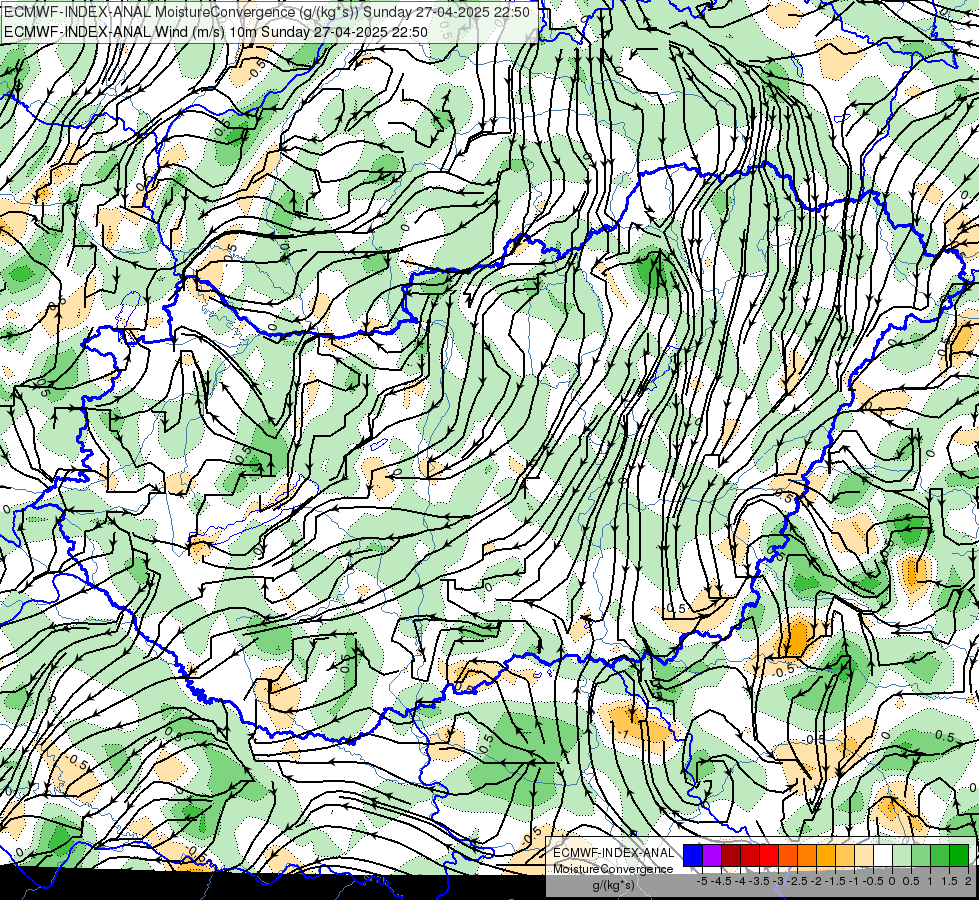The image size is (979, 900).
Task: Click the legend swatch between -3 and -2.5
Action: click(788, 855)
